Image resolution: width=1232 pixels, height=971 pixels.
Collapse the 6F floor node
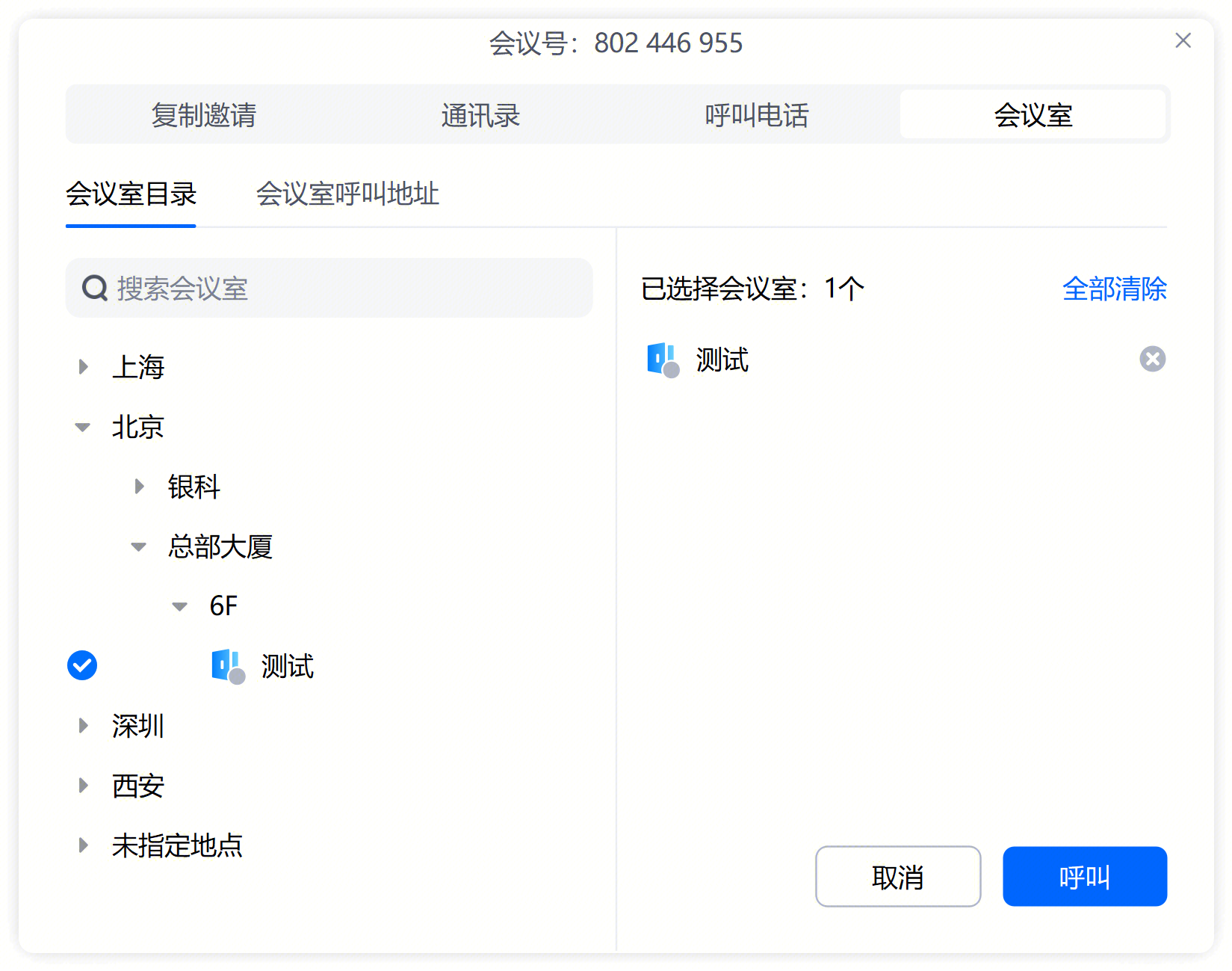[x=180, y=606]
